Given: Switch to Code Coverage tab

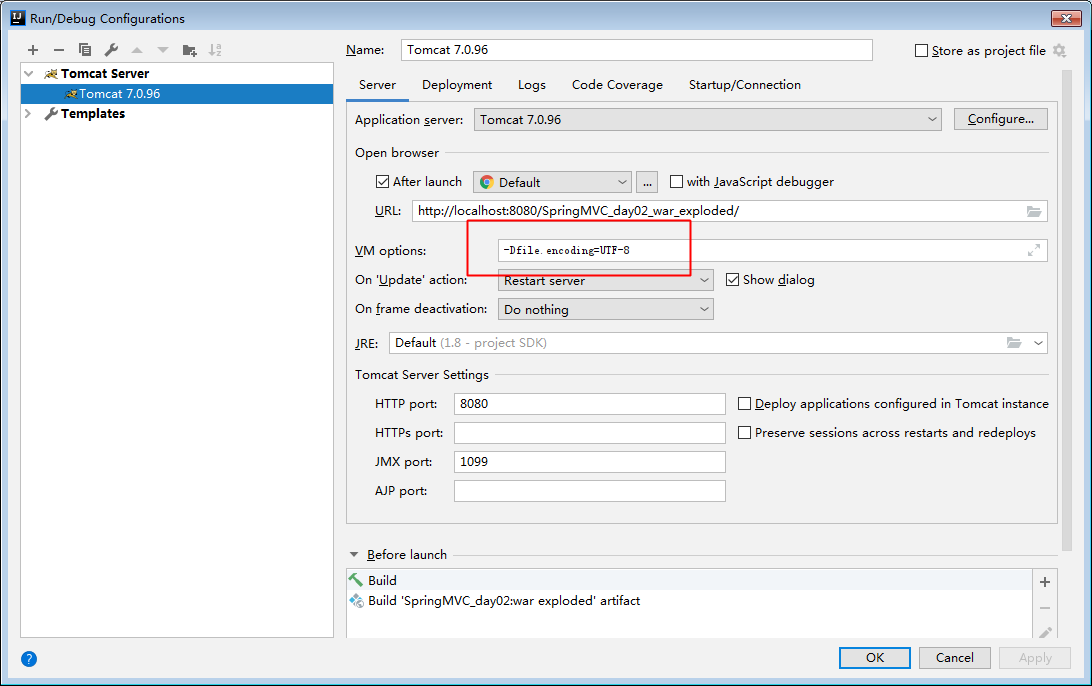Looking at the screenshot, I should [617, 85].
